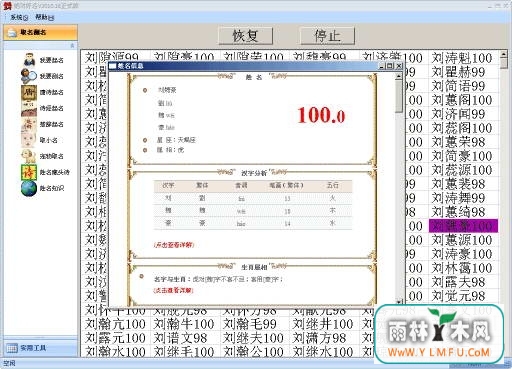Close the 姓名信息 dialog
Image resolution: width=512 pixels, height=369 pixels.
click(399, 66)
